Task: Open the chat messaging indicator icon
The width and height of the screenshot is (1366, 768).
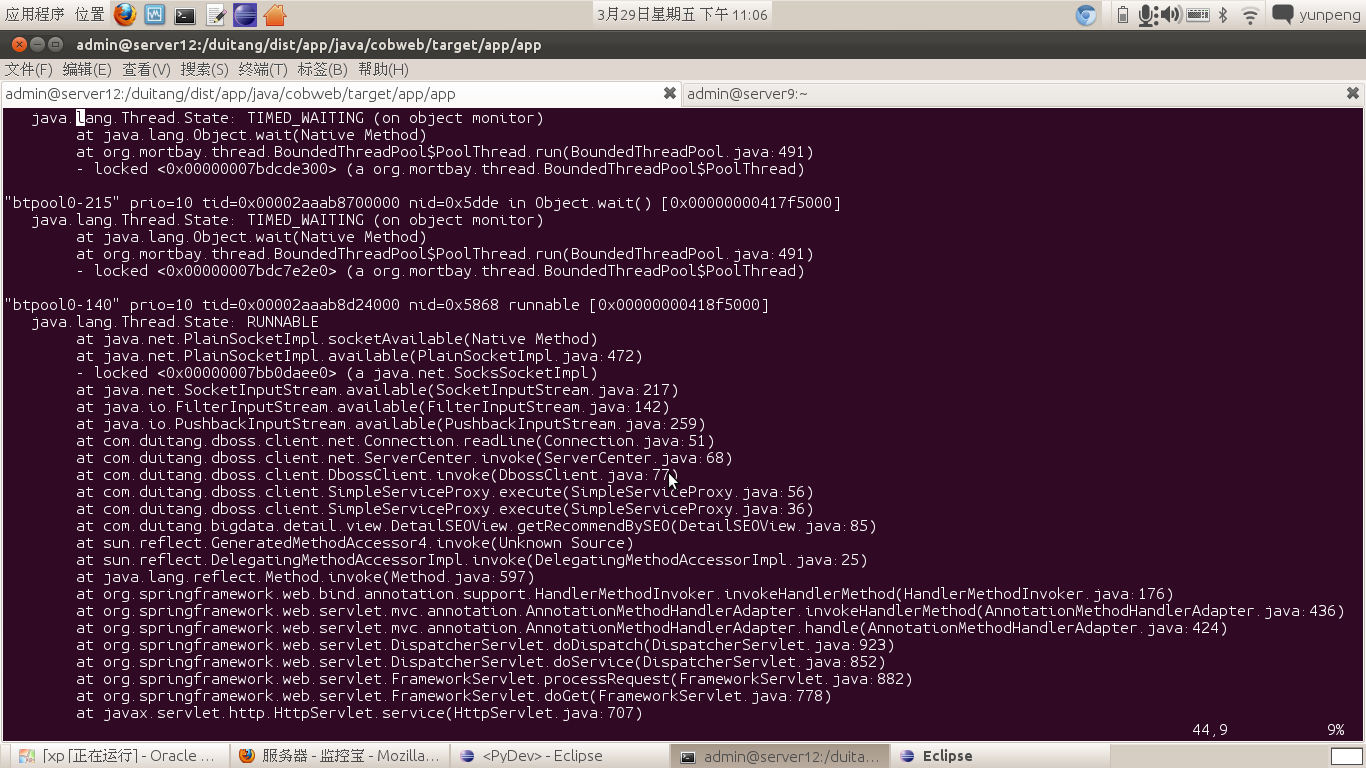Action: tap(1283, 14)
